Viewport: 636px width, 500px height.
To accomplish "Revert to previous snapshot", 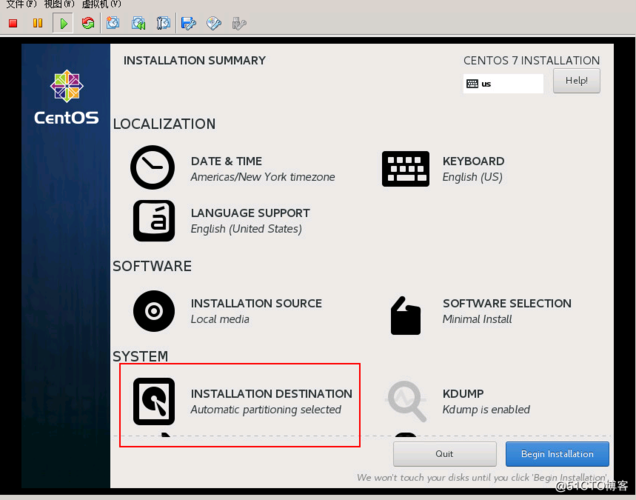I will (138, 23).
